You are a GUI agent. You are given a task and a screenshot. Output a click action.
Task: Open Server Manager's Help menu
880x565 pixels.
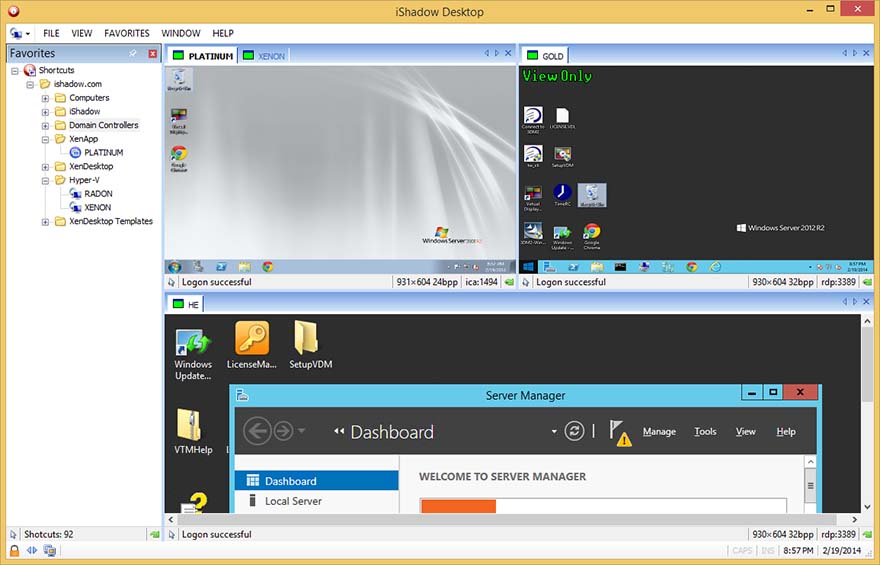[x=786, y=431]
